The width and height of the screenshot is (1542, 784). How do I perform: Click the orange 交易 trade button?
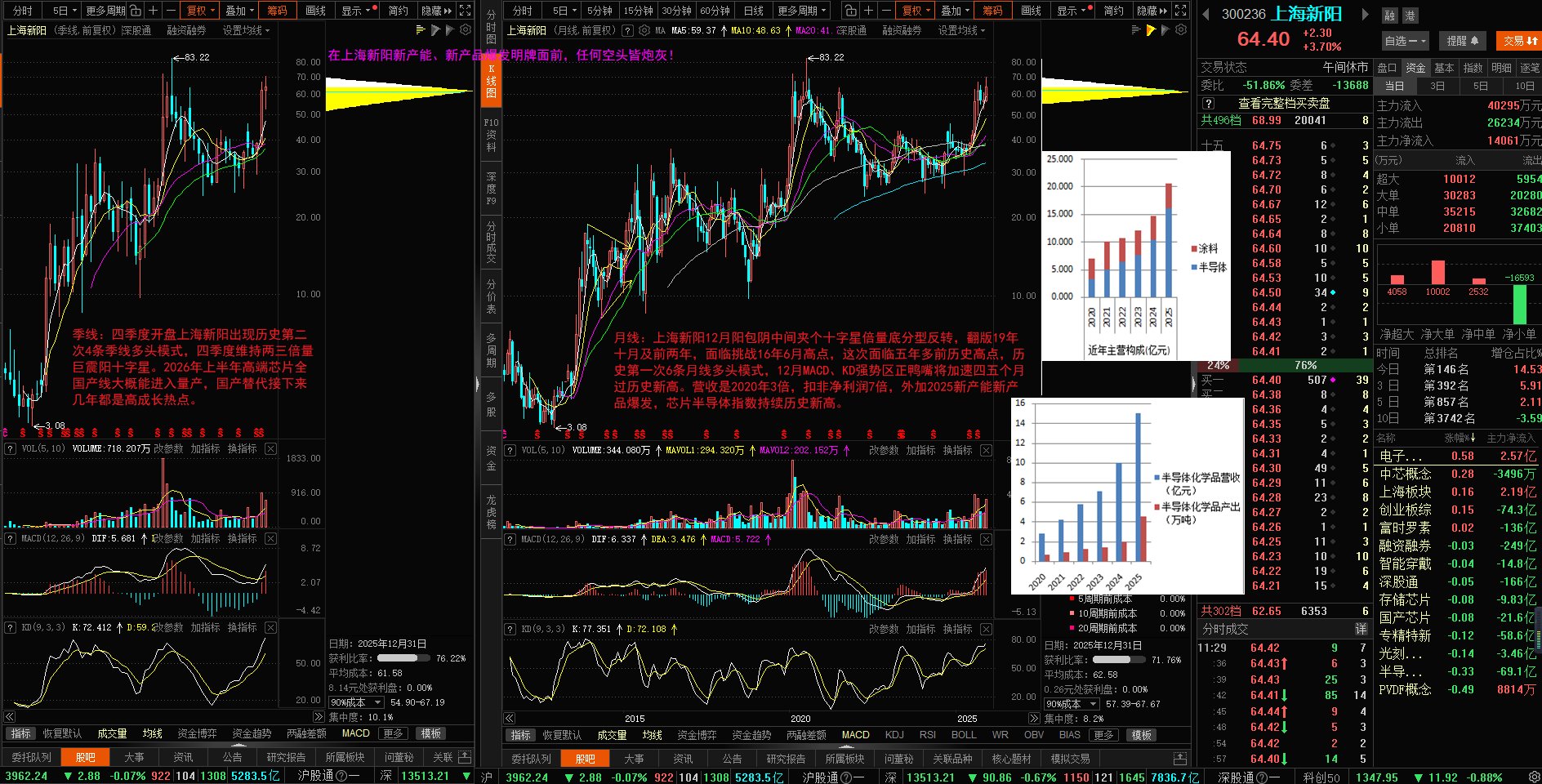click(x=1518, y=41)
